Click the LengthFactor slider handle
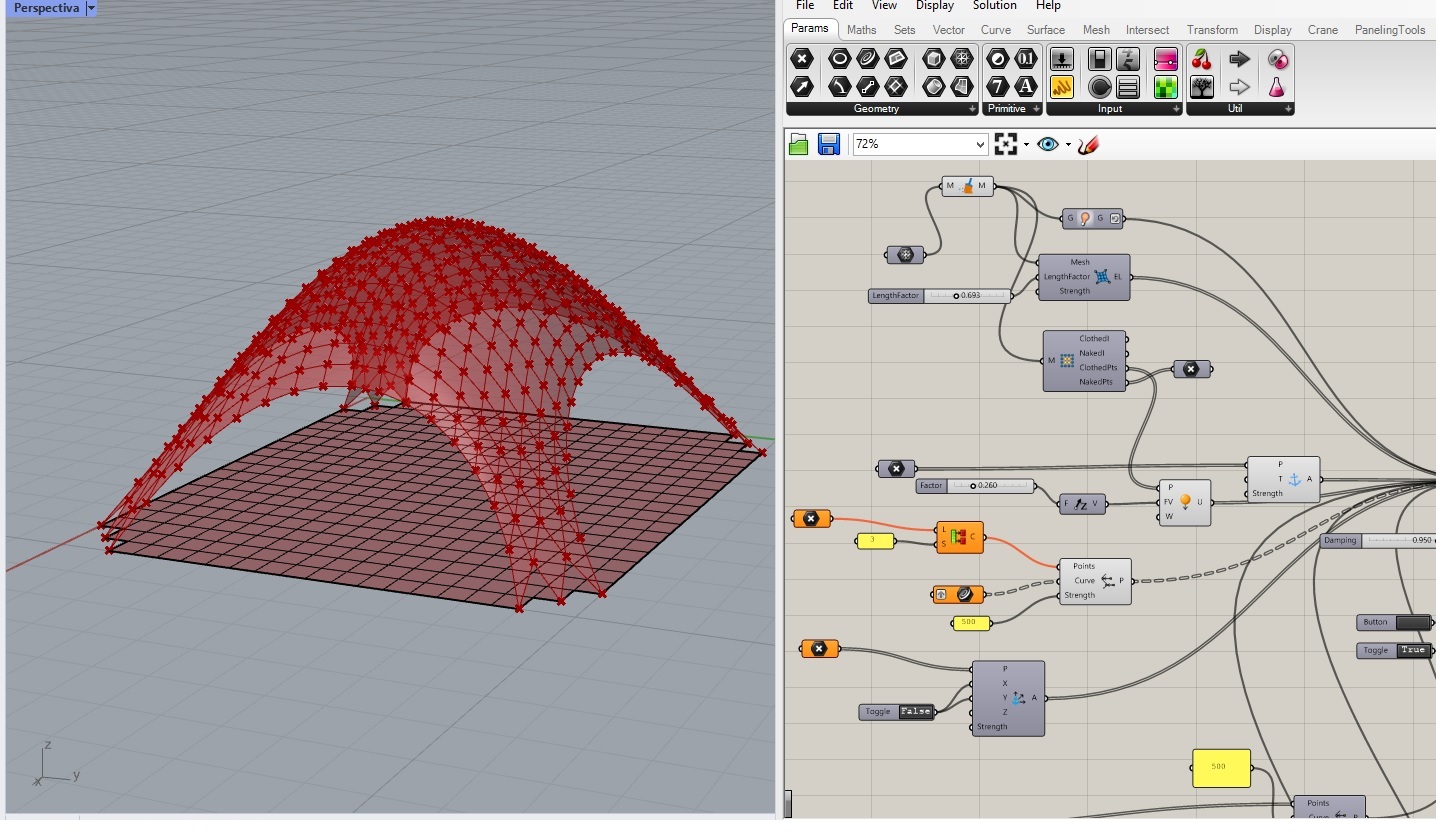Viewport: 1446px width, 834px height. point(956,296)
